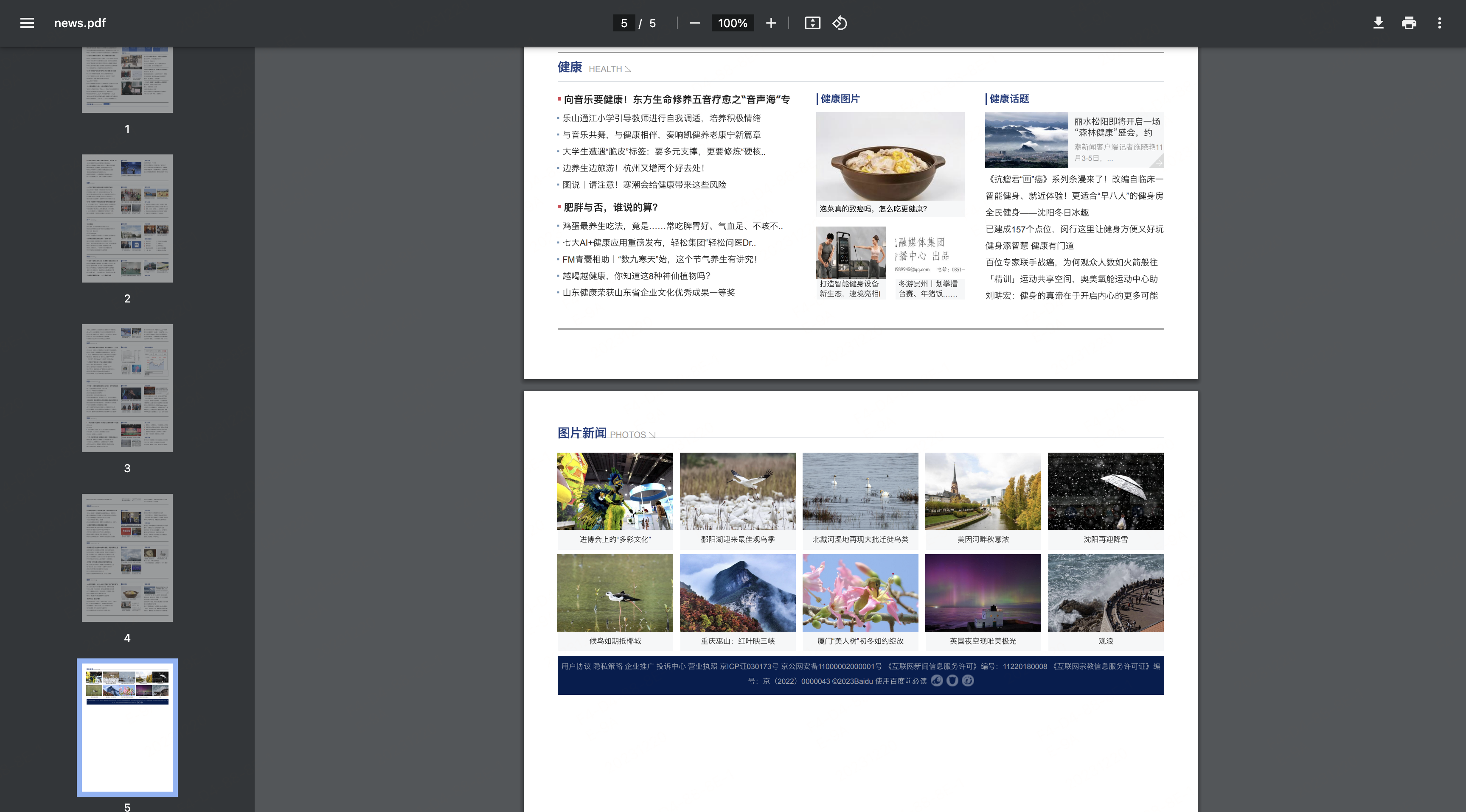Click 隐私策略 link in footer
The height and width of the screenshot is (812, 1466).
607,666
